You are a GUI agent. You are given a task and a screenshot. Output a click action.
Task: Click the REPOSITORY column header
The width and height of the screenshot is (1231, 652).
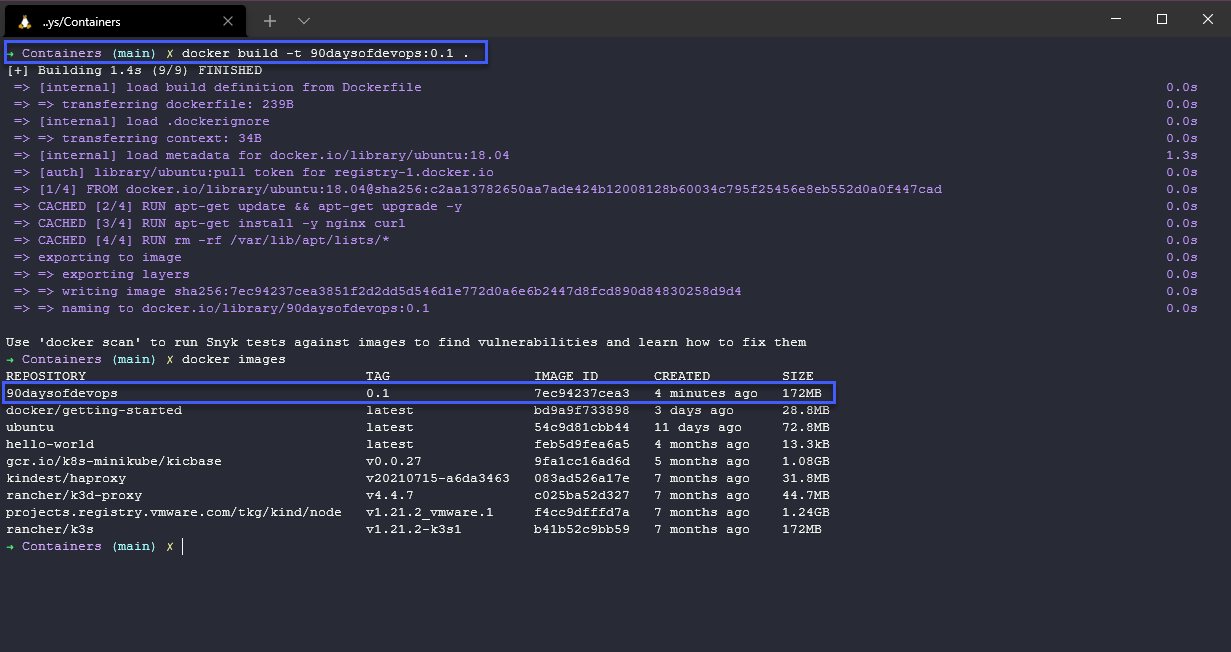pyautogui.click(x=46, y=376)
